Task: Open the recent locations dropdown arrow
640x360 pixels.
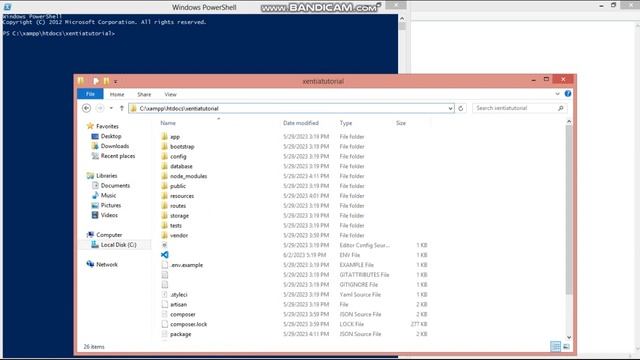Action: click(x=111, y=108)
